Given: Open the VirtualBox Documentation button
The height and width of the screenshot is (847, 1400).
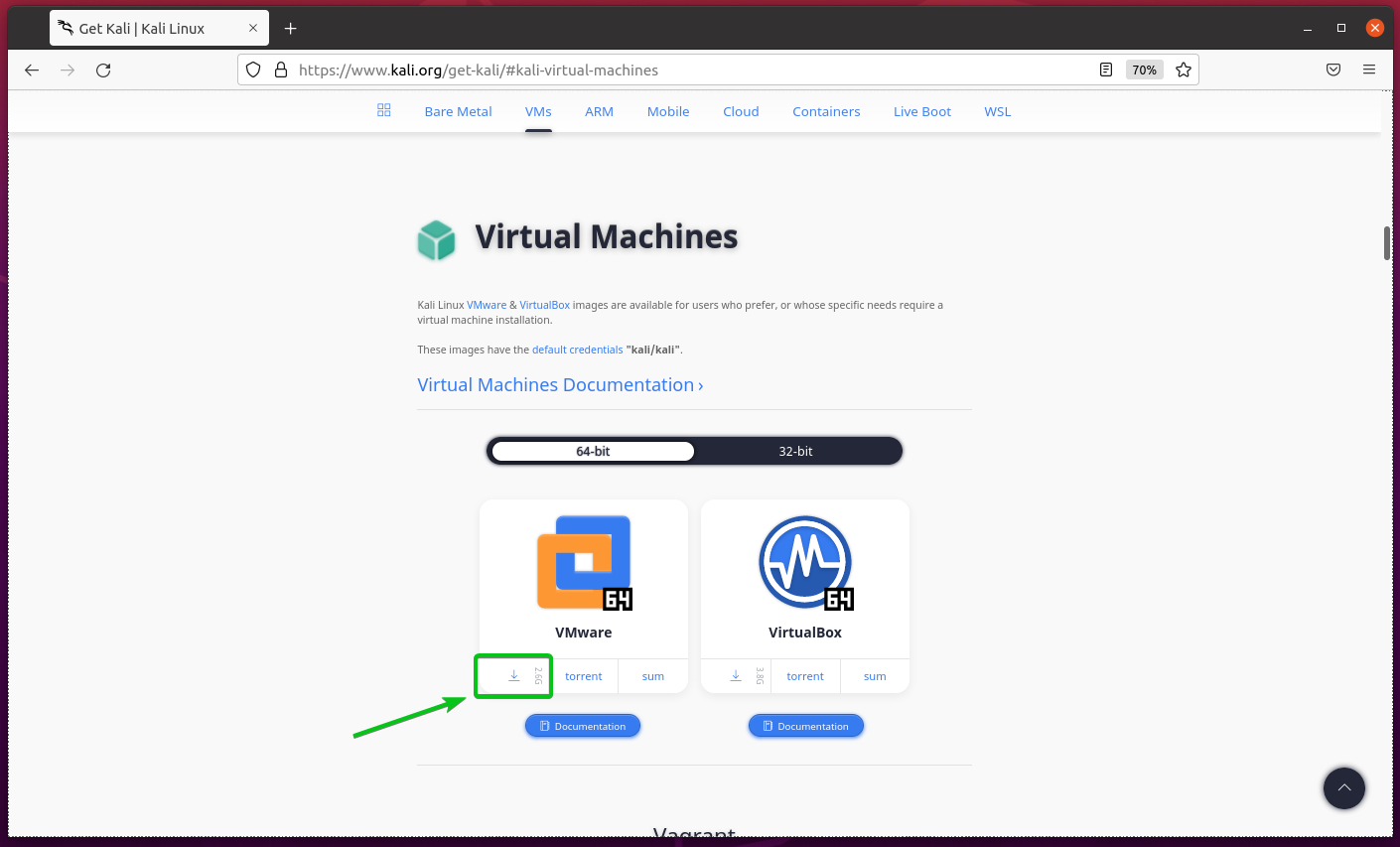Looking at the screenshot, I should (805, 727).
